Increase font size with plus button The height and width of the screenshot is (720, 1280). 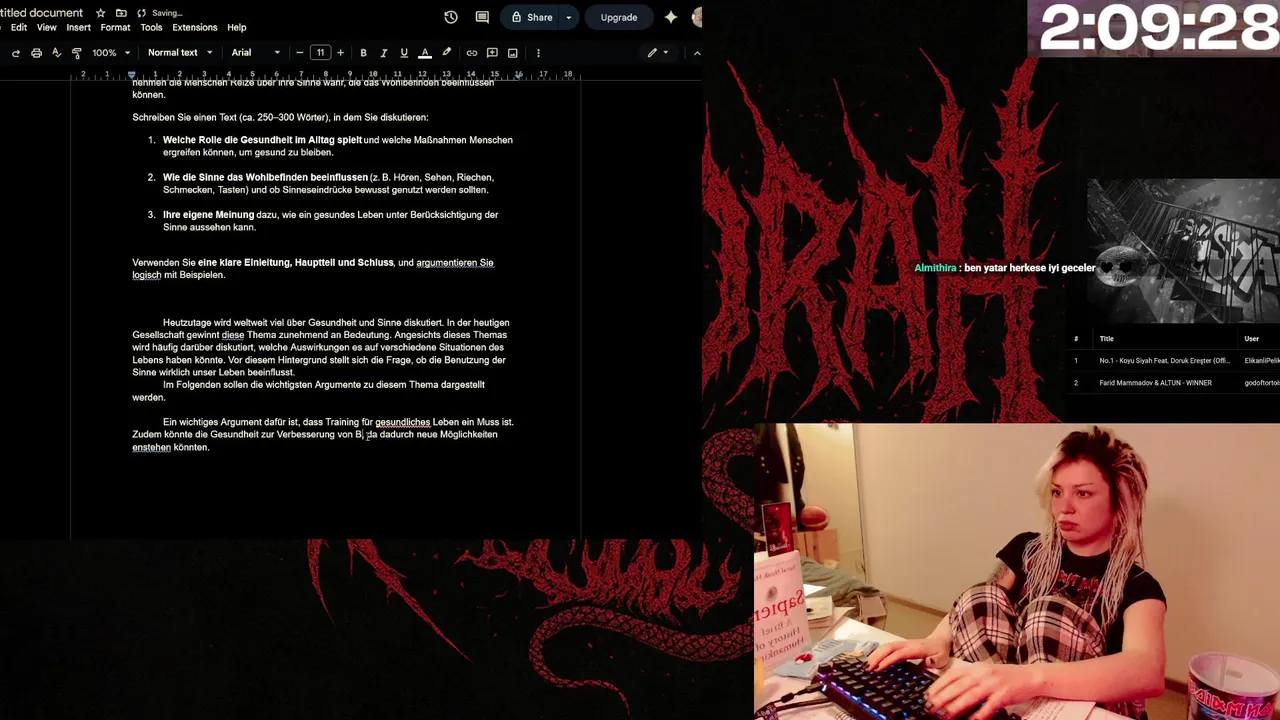click(x=340, y=53)
